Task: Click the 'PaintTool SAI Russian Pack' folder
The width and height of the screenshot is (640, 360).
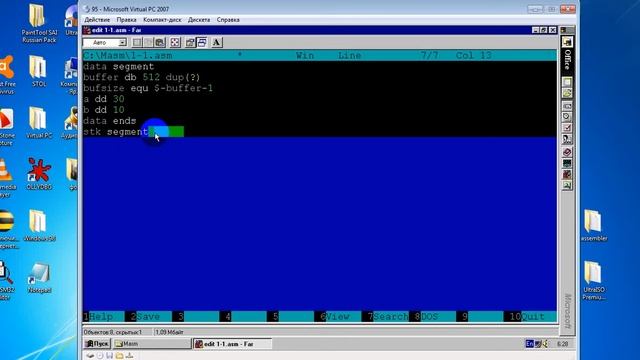Action: 39,23
